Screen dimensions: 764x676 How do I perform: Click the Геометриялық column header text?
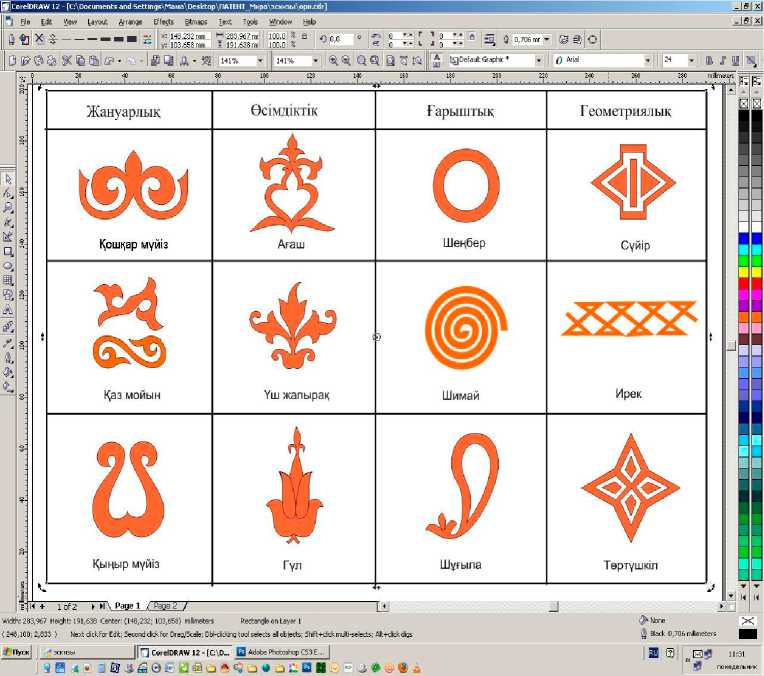pyautogui.click(x=626, y=111)
